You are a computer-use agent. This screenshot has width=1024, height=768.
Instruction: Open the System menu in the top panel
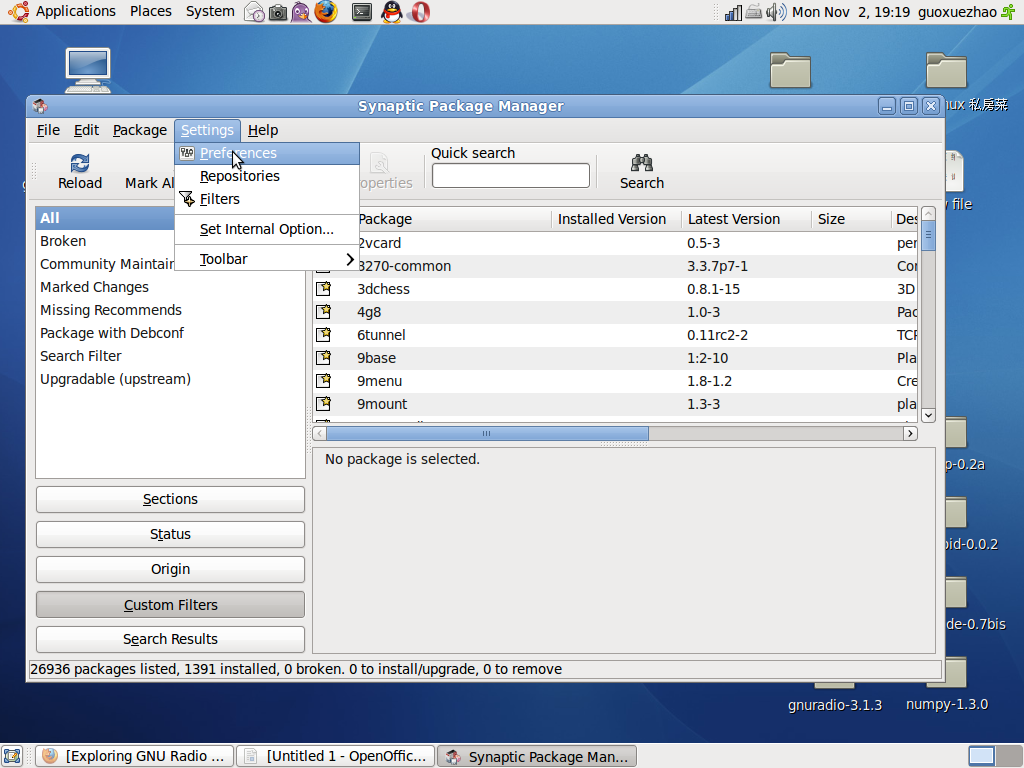[x=210, y=12]
